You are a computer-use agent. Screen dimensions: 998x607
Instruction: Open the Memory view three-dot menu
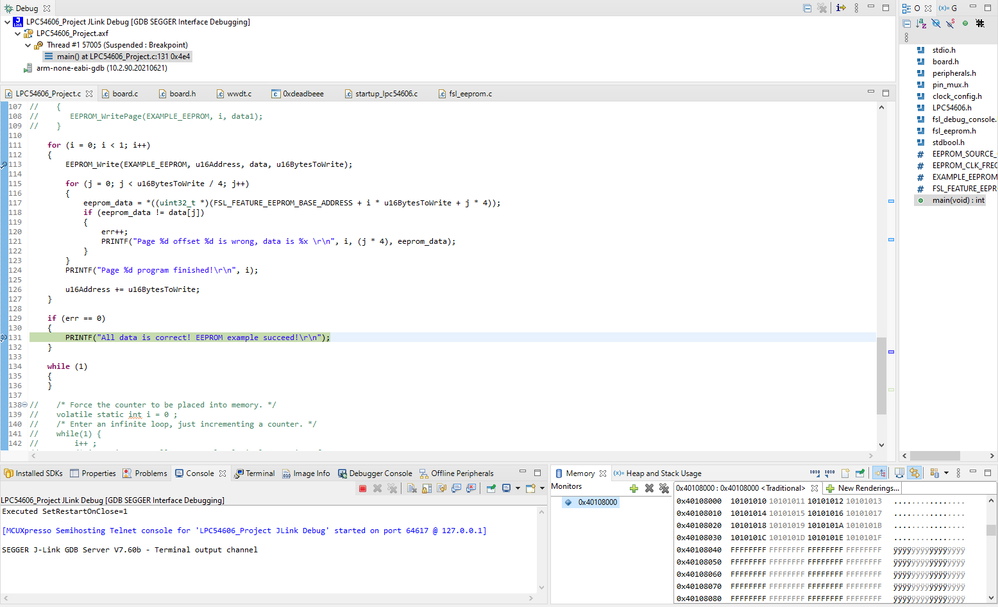(959, 473)
